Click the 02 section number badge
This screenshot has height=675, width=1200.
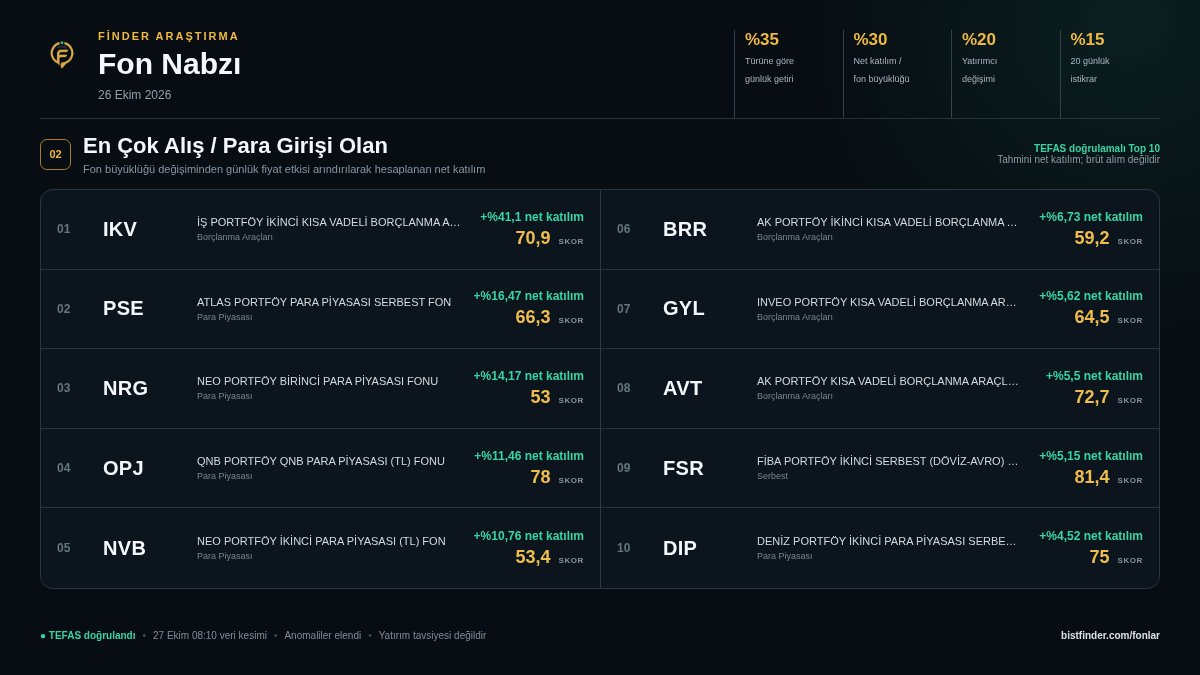click(56, 154)
